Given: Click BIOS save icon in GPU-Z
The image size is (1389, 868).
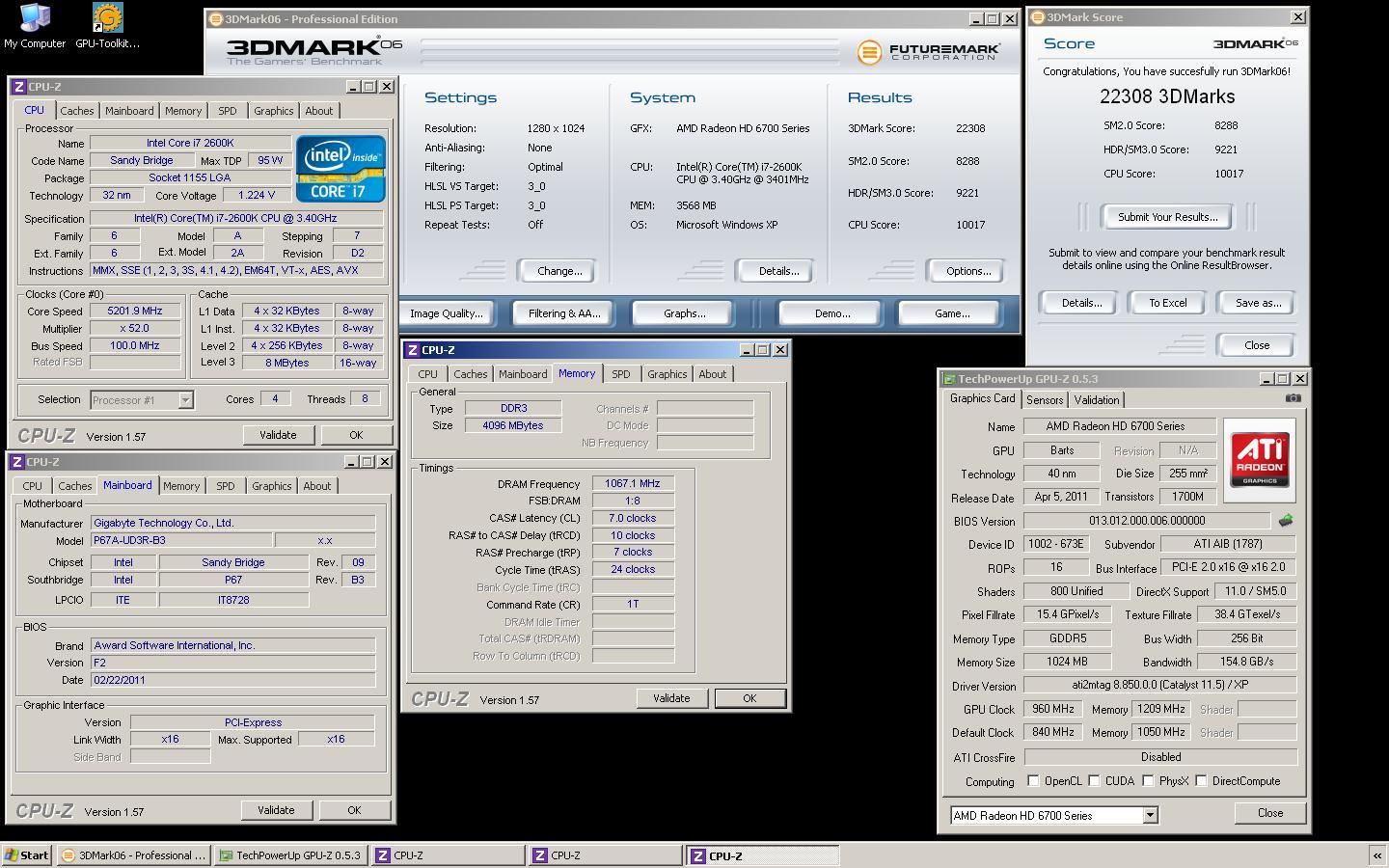Looking at the screenshot, I should 1285,521.
